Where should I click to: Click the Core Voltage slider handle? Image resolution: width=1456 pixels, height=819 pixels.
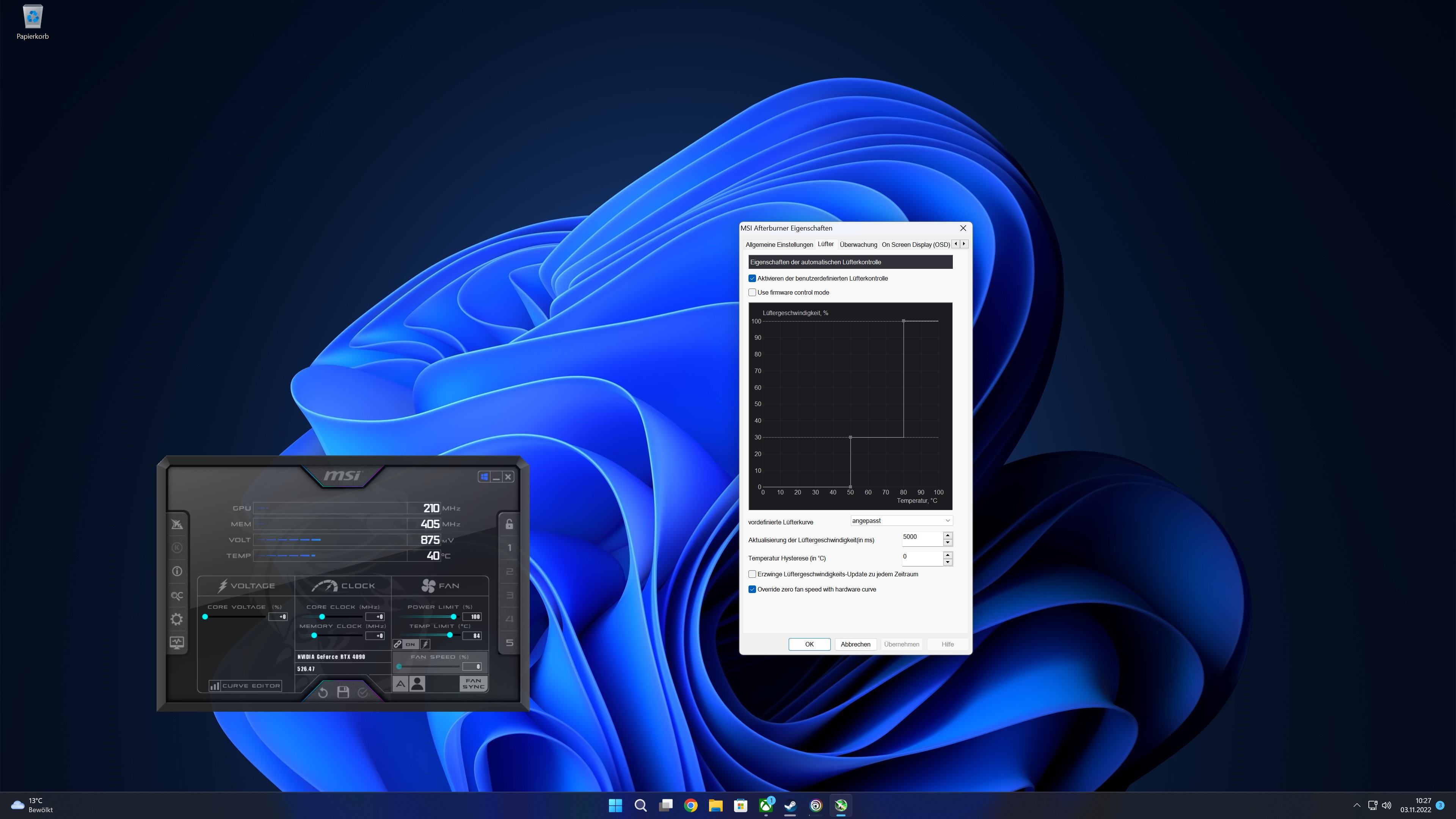(x=205, y=617)
